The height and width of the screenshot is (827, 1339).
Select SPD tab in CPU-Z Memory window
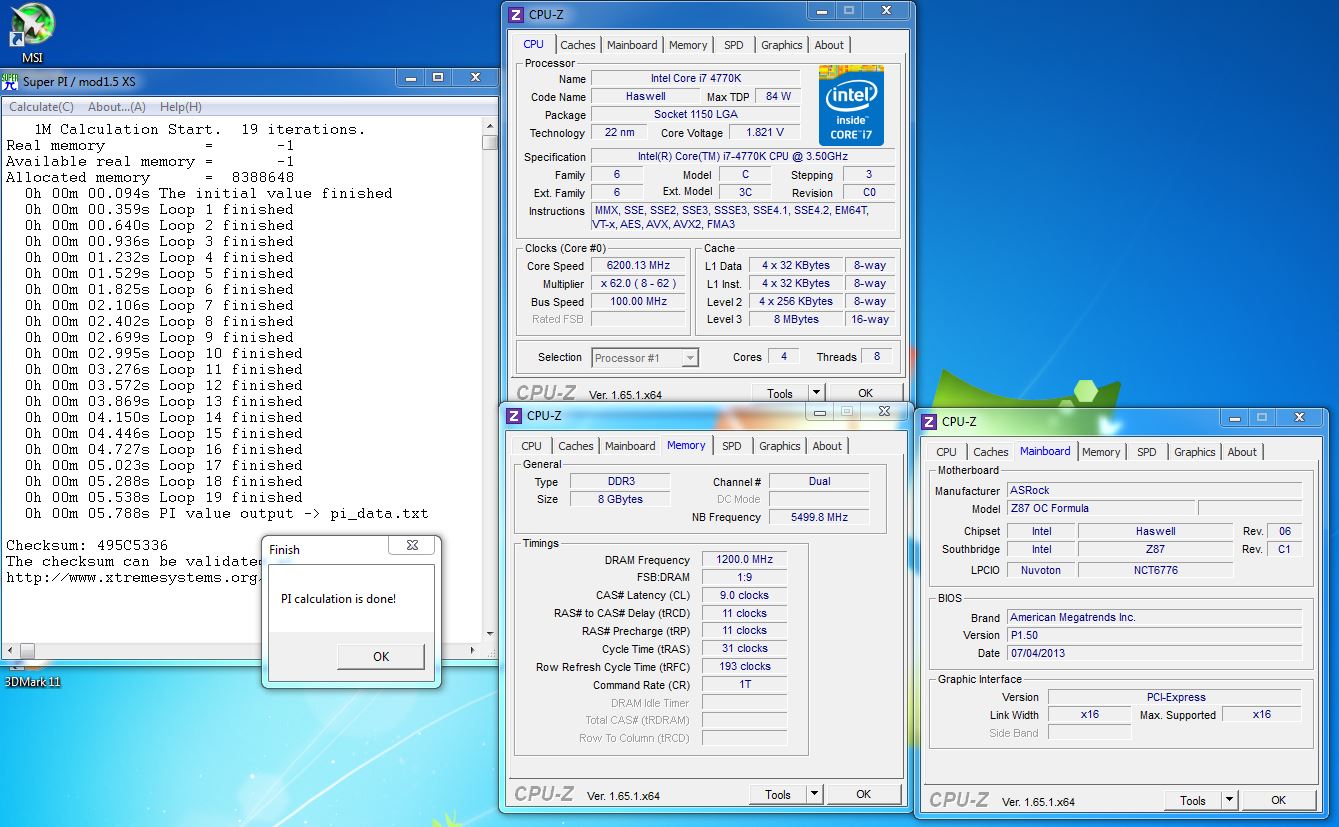pos(732,446)
